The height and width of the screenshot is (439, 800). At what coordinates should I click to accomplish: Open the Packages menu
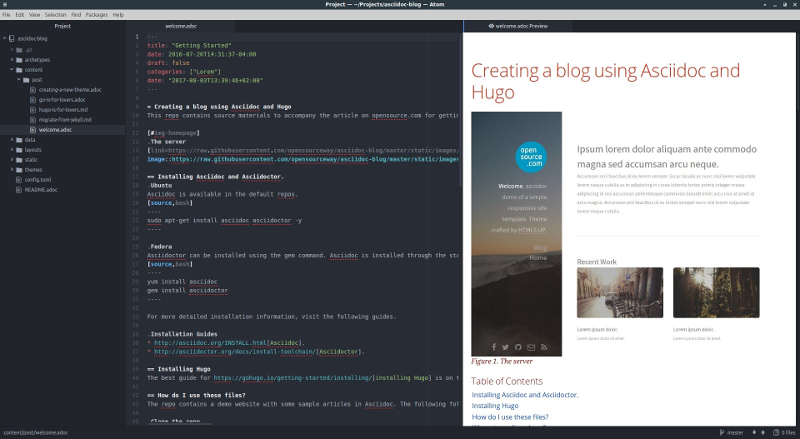click(96, 15)
